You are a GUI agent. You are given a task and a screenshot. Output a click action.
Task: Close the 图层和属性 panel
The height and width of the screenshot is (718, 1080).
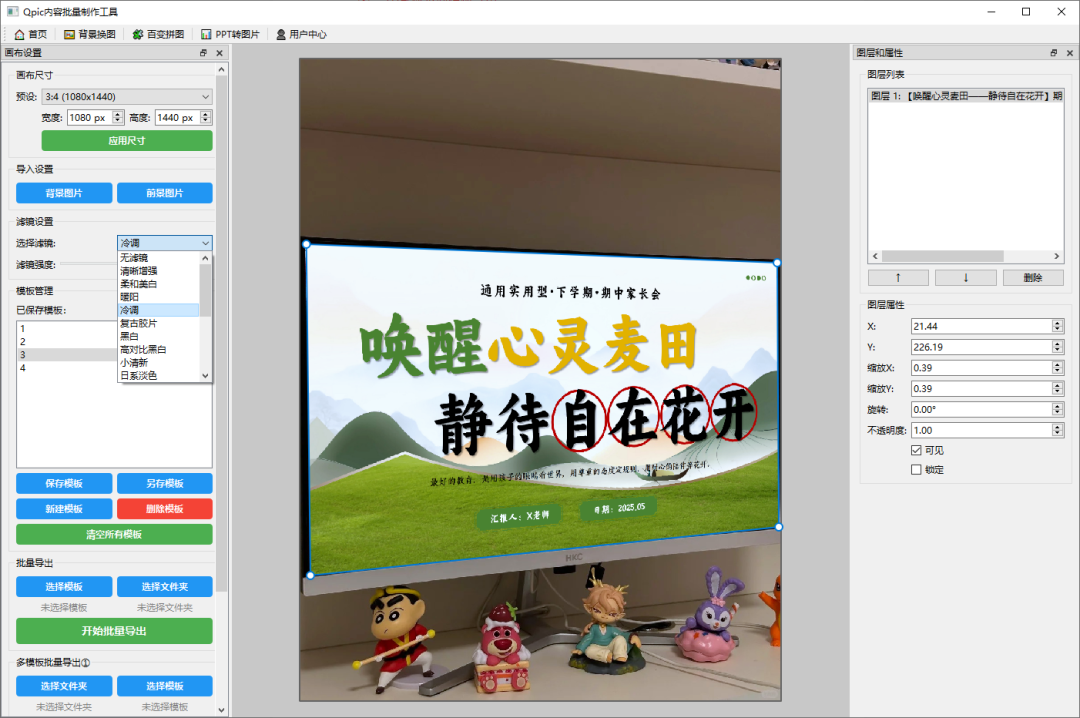[1068, 53]
